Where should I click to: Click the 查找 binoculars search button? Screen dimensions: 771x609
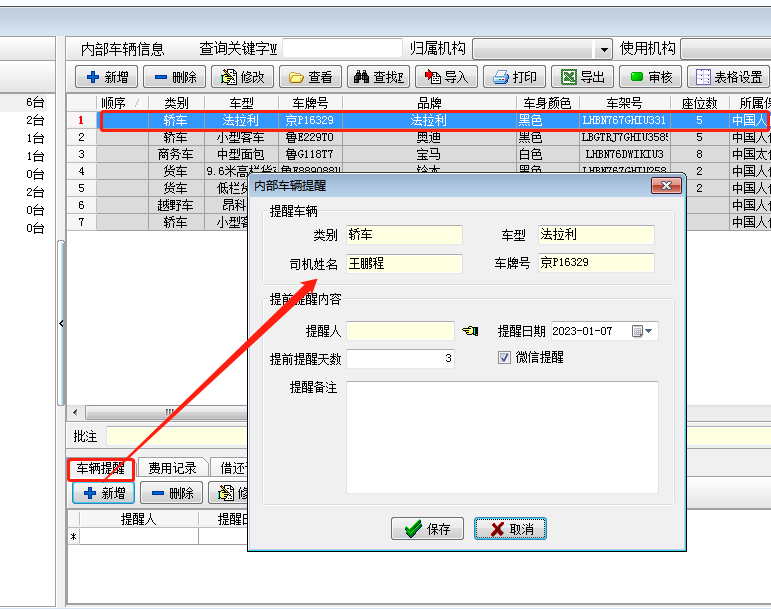coord(378,77)
